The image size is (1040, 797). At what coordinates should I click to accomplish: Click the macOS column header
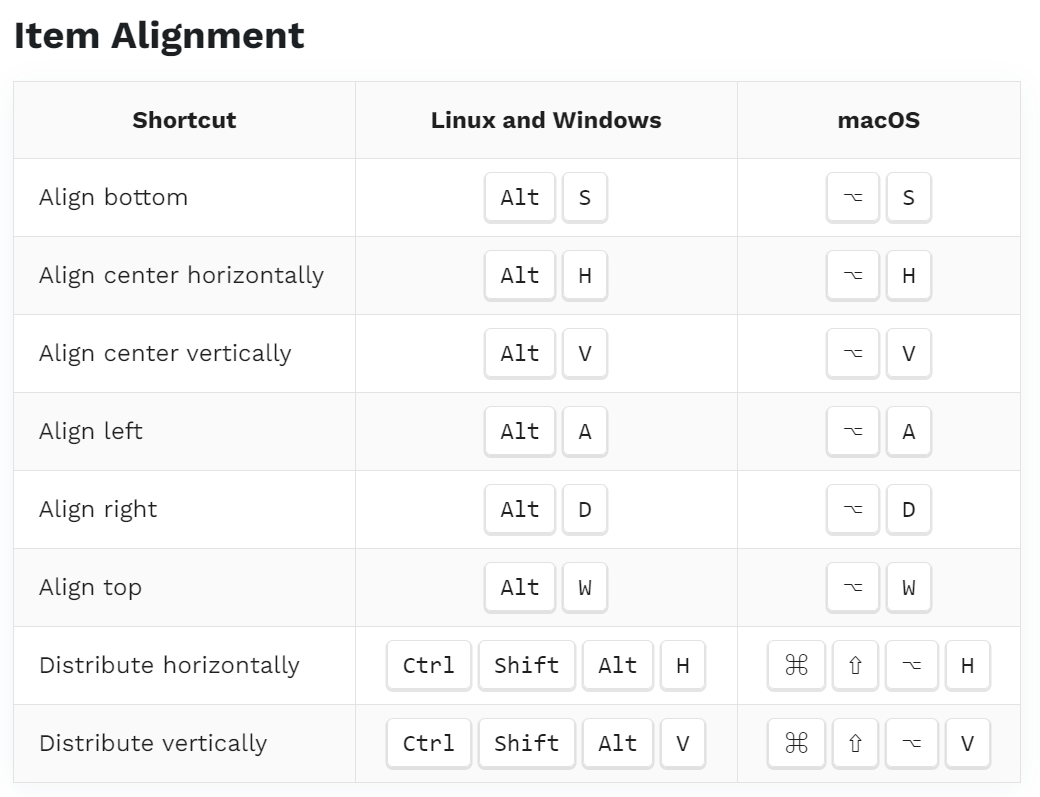click(x=879, y=120)
